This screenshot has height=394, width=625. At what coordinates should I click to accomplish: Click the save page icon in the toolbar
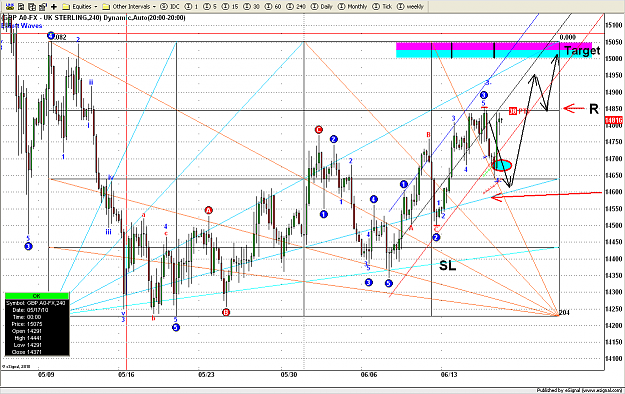click(22, 6)
